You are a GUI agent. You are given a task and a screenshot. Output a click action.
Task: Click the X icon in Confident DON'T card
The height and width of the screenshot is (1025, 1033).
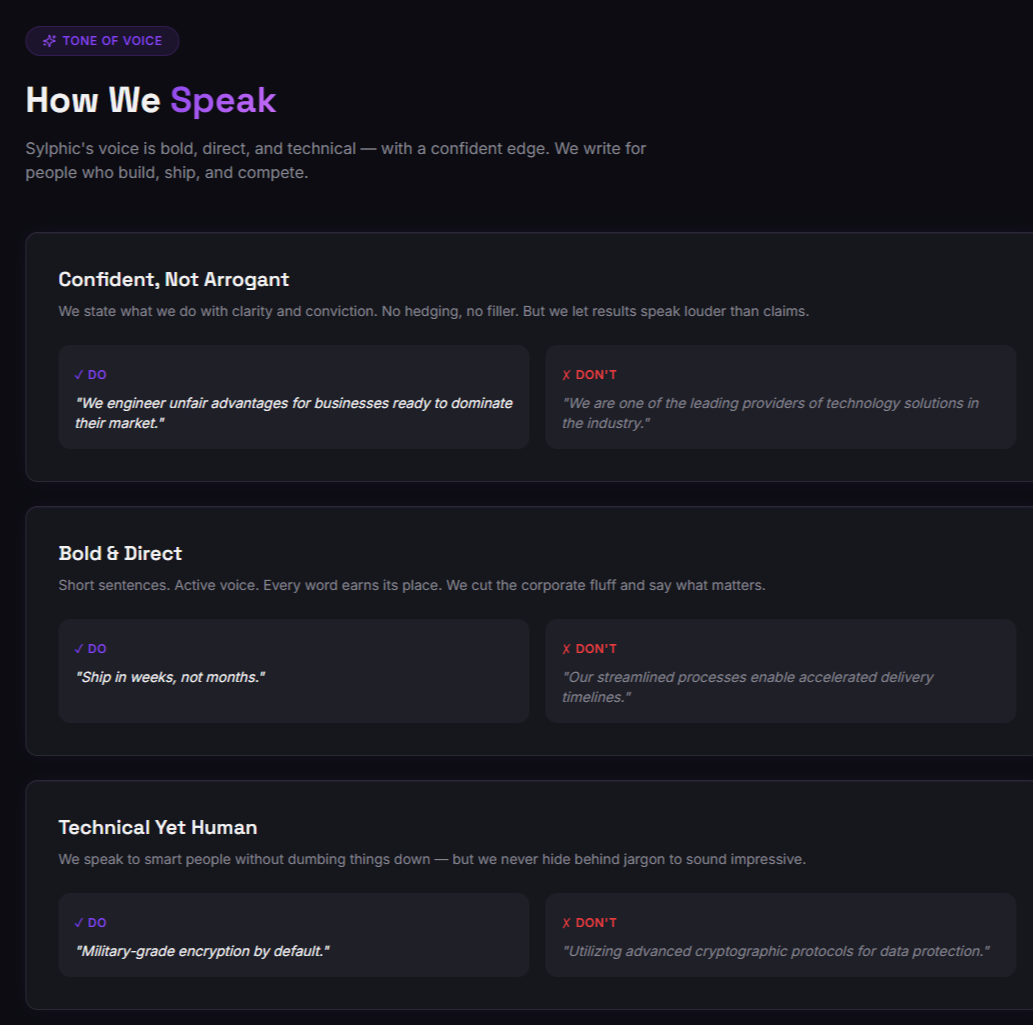[567, 375]
